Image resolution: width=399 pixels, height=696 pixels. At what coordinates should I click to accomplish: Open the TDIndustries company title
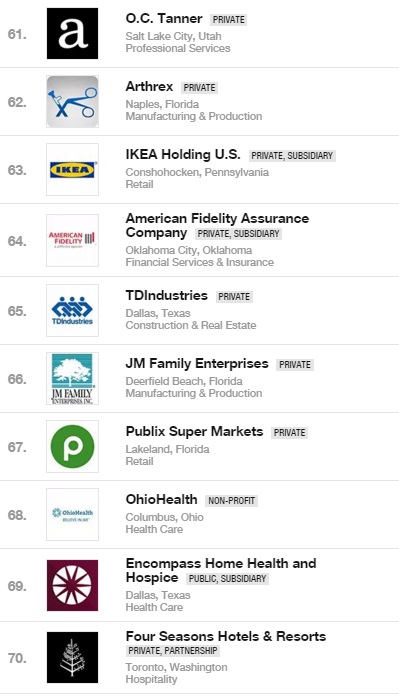coord(166,296)
